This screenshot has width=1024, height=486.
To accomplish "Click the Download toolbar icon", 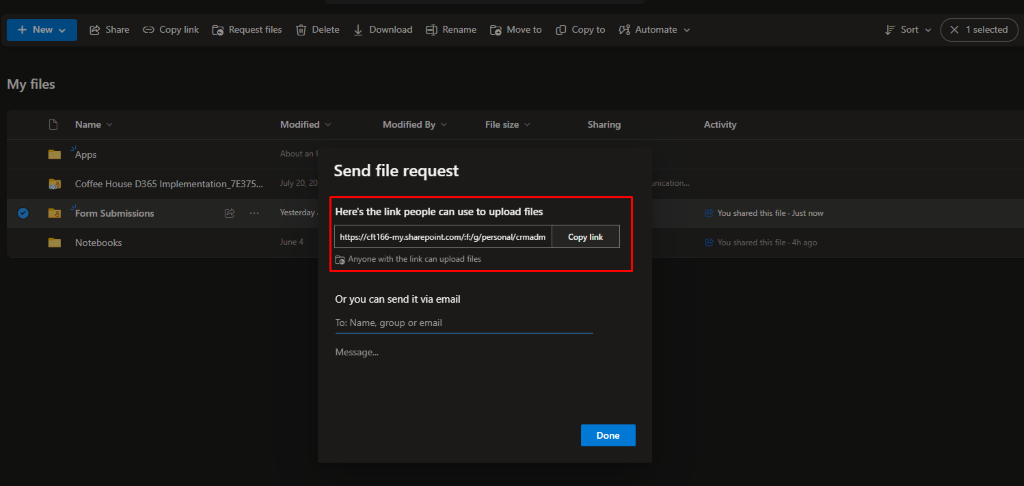I will pos(359,30).
